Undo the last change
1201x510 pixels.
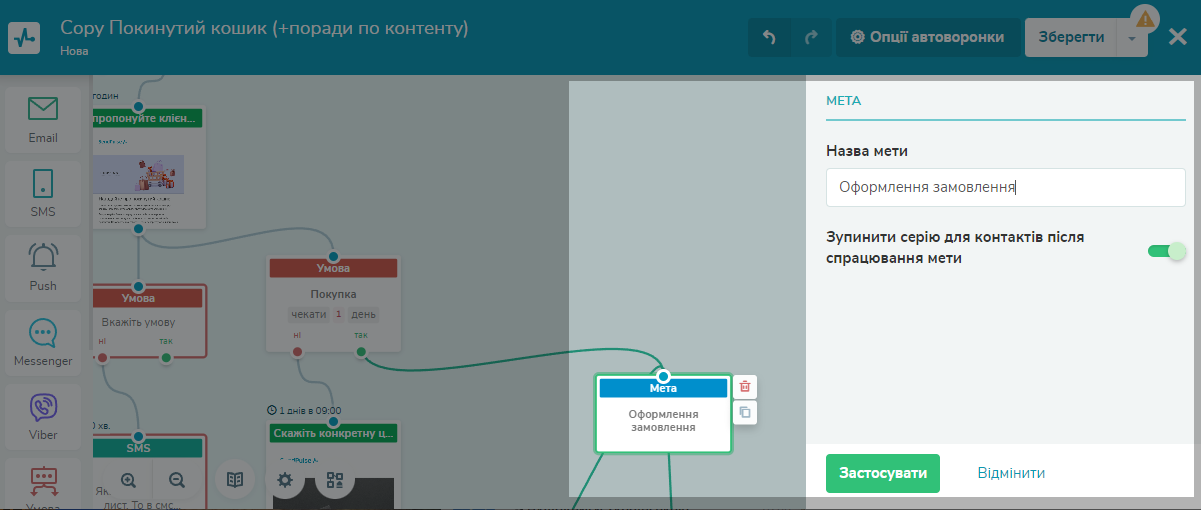769,37
